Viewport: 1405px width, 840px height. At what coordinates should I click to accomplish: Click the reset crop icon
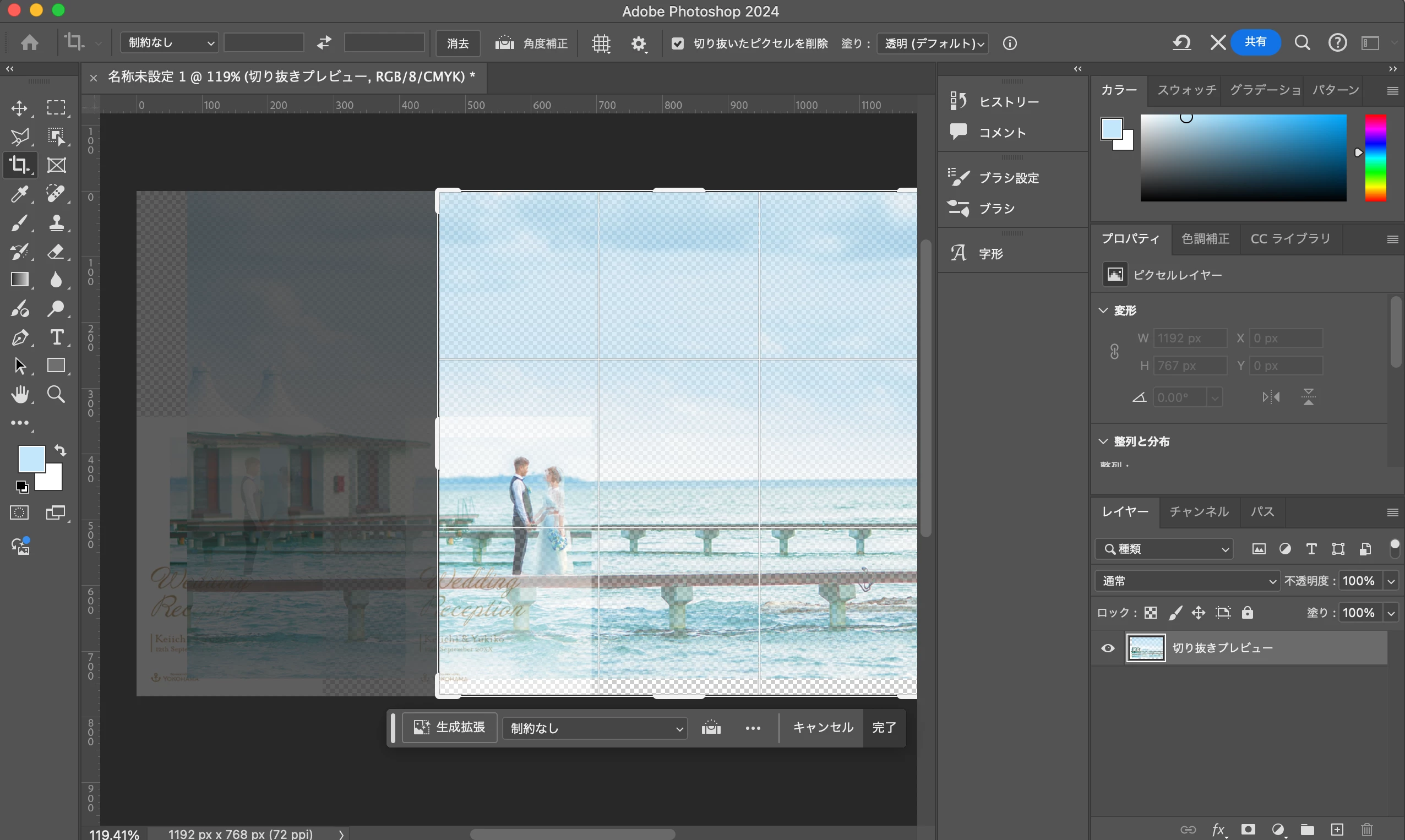[1181, 43]
